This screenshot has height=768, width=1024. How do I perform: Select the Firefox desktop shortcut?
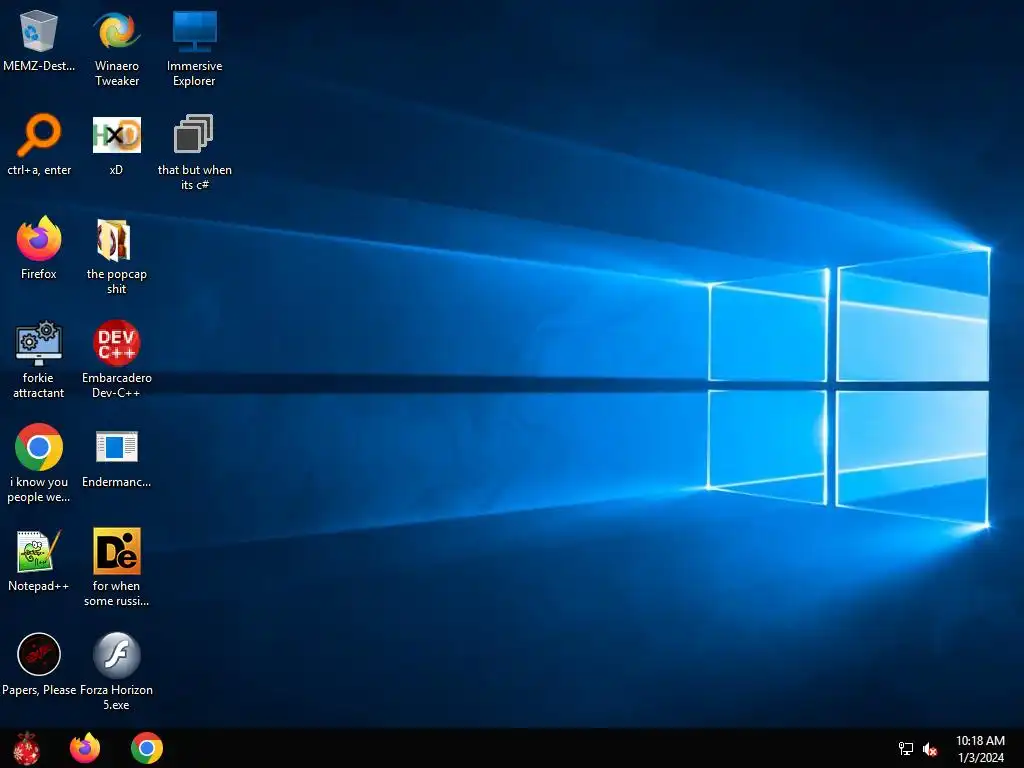point(39,238)
